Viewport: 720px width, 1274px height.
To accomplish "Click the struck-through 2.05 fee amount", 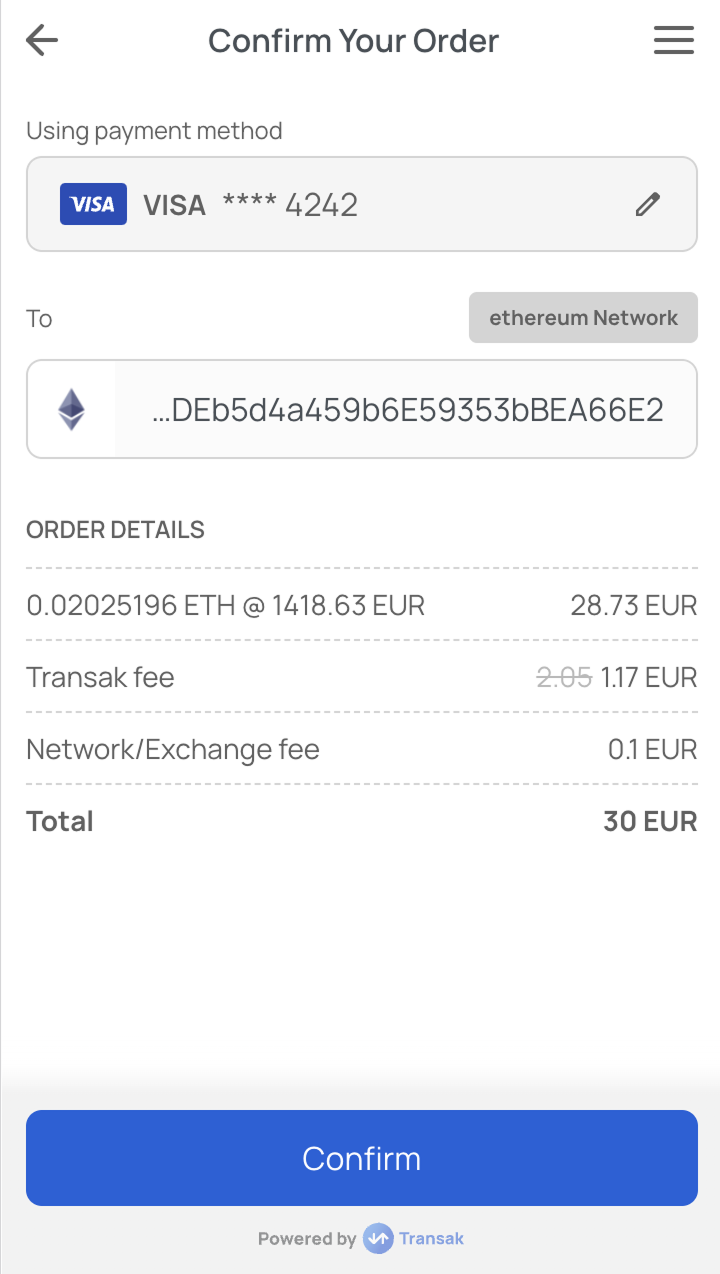I will click(x=564, y=677).
